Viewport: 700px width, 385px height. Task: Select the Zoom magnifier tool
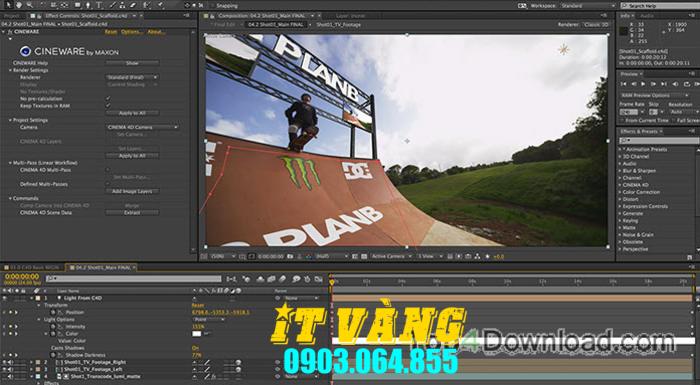tap(29, 5)
